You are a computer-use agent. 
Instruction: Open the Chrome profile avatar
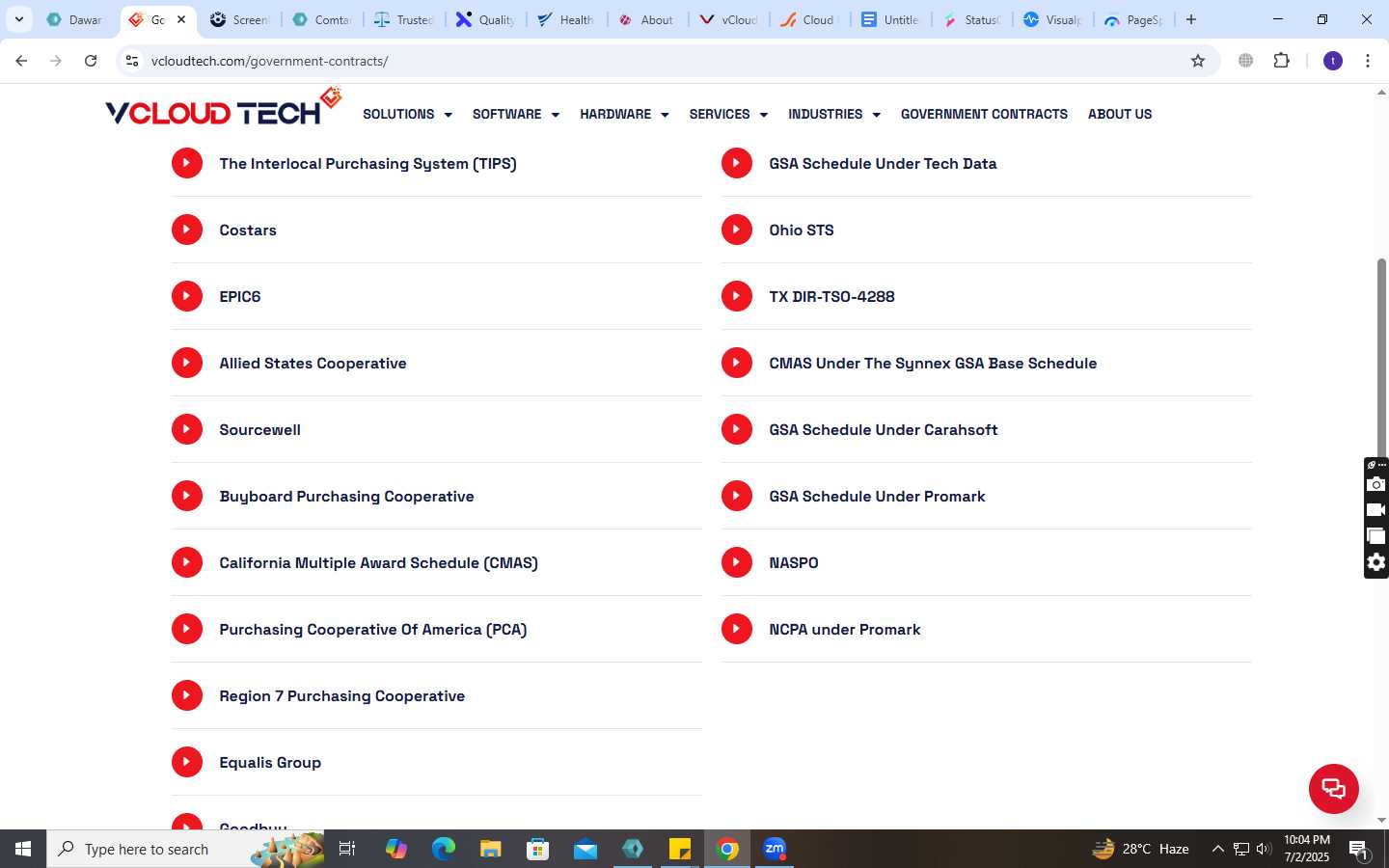(1333, 61)
